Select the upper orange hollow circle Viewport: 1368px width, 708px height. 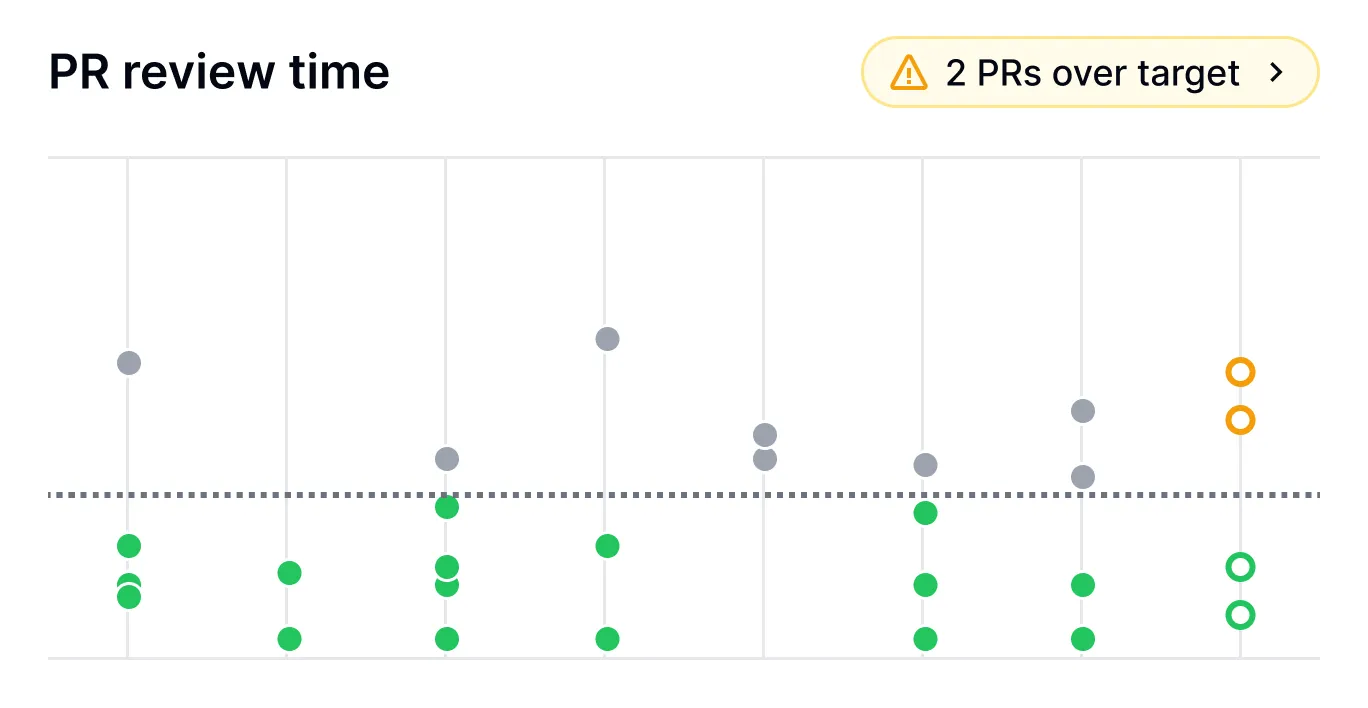pyautogui.click(x=1240, y=373)
